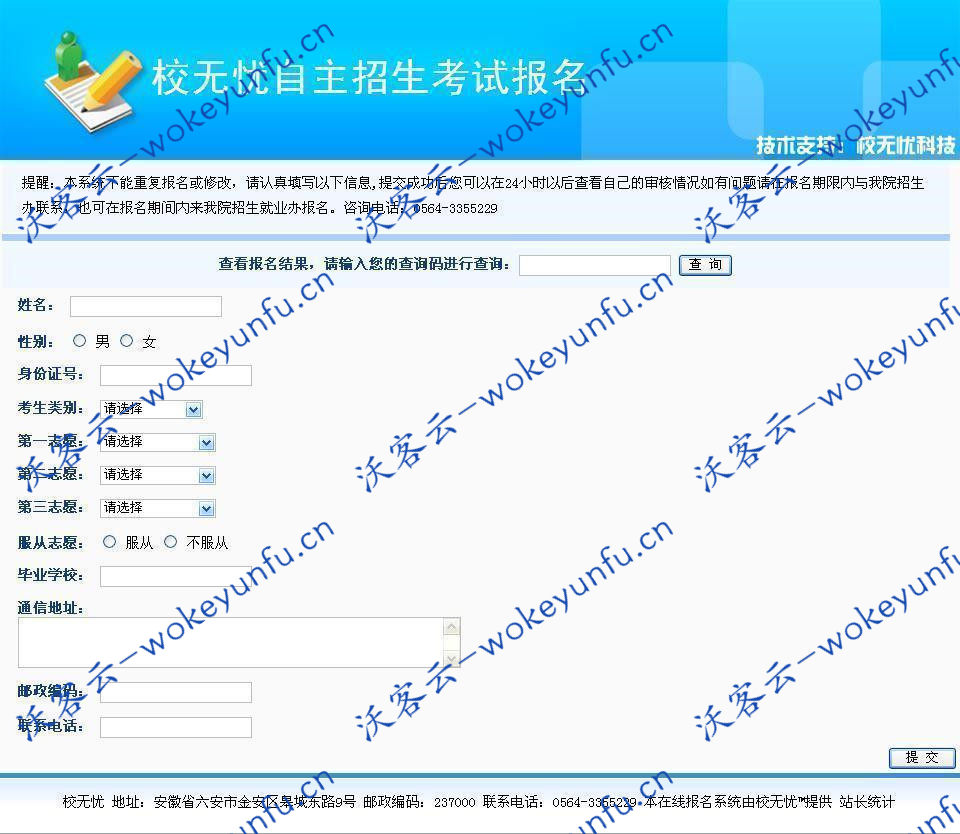The height and width of the screenshot is (834, 960).
Task: Click the 姓名 text field
Action: coord(146,306)
